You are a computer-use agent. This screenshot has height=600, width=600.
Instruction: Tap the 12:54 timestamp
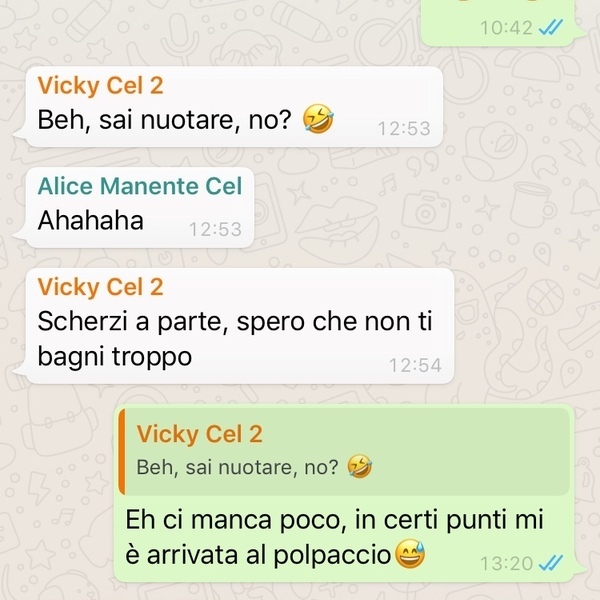click(x=415, y=365)
